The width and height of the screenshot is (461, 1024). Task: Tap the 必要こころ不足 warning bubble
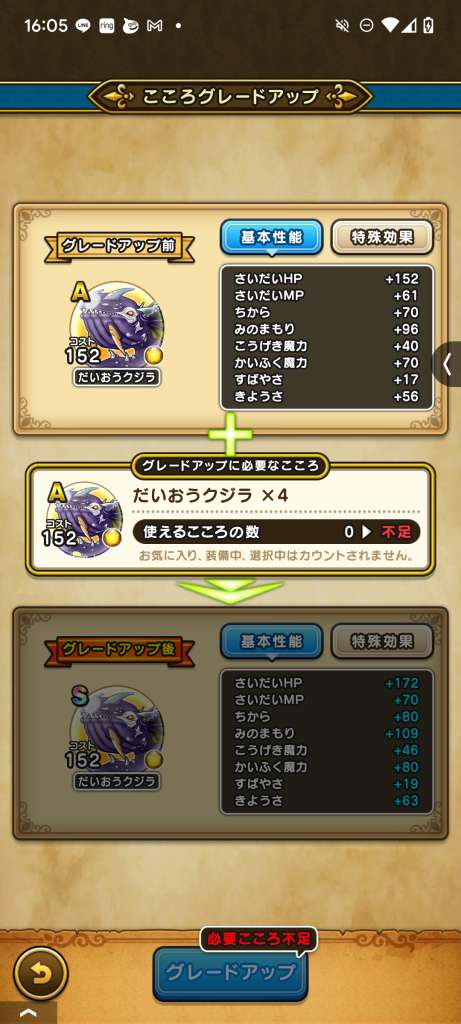point(259,940)
